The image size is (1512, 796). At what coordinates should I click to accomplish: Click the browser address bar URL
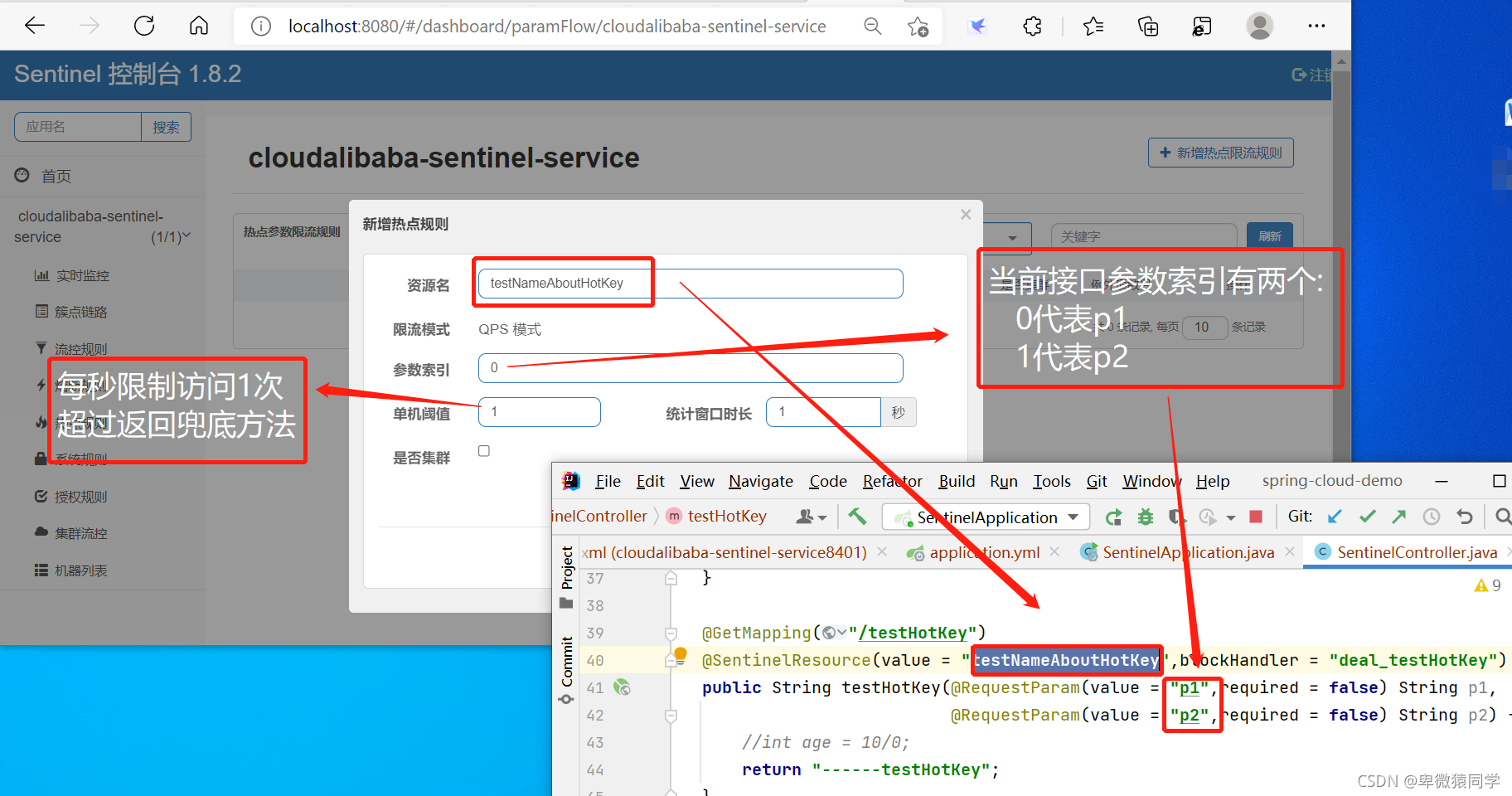click(x=557, y=27)
